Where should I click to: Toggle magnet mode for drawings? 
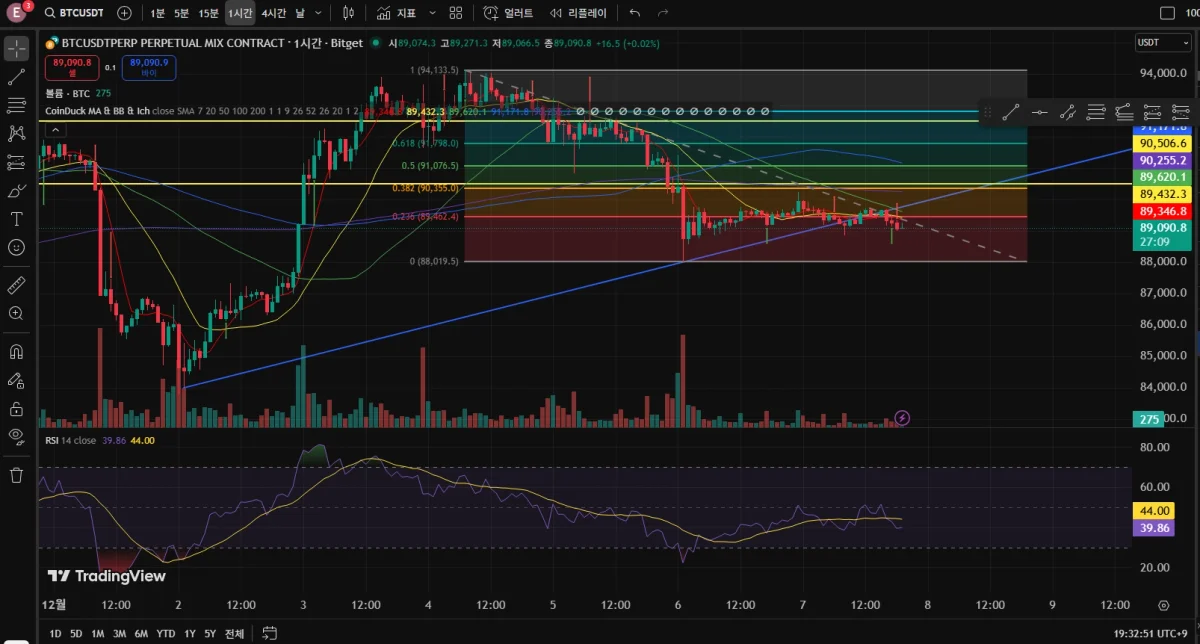click(16, 352)
